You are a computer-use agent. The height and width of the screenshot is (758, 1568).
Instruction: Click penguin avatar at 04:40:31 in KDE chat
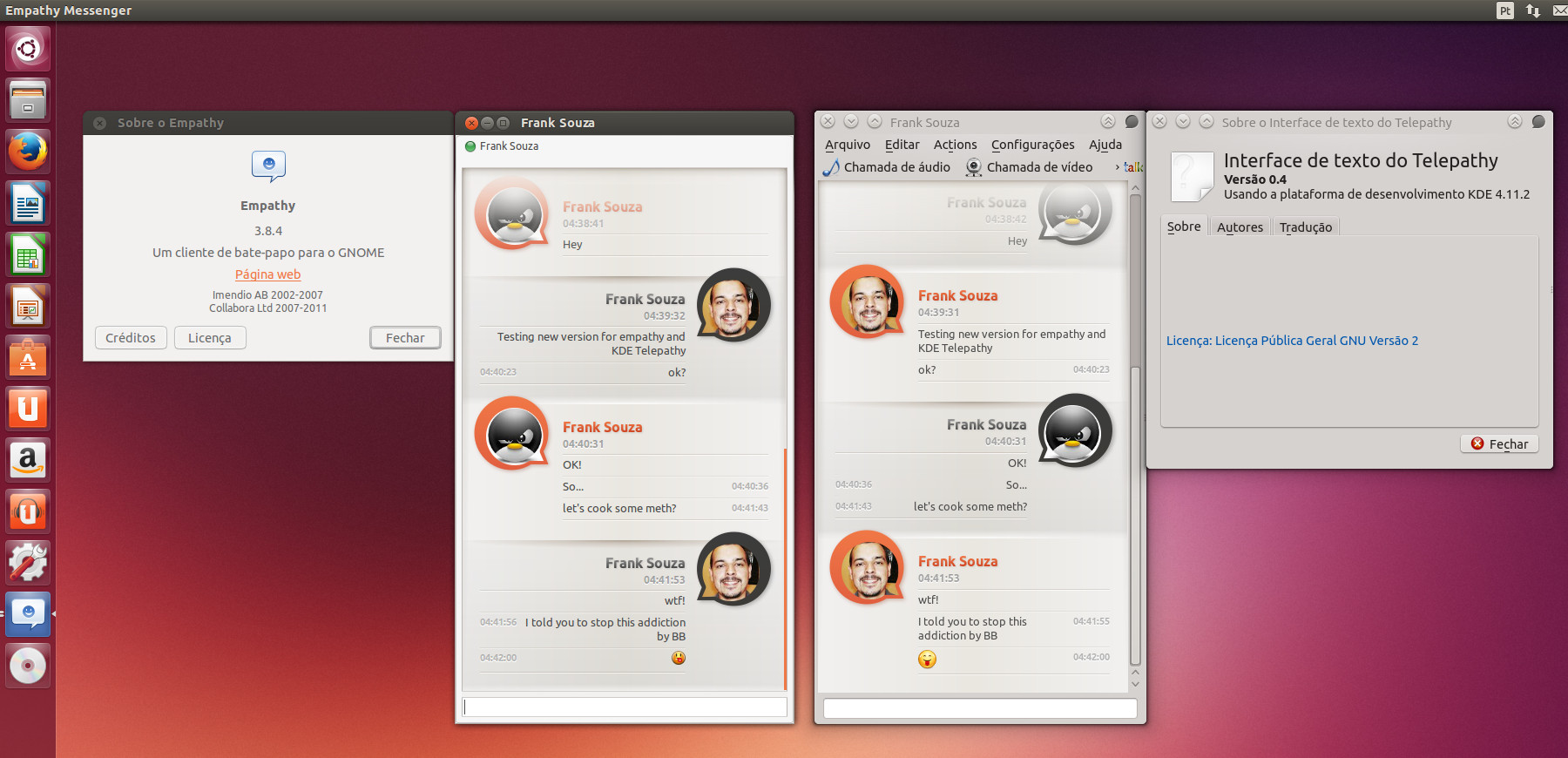pyautogui.click(x=1075, y=430)
